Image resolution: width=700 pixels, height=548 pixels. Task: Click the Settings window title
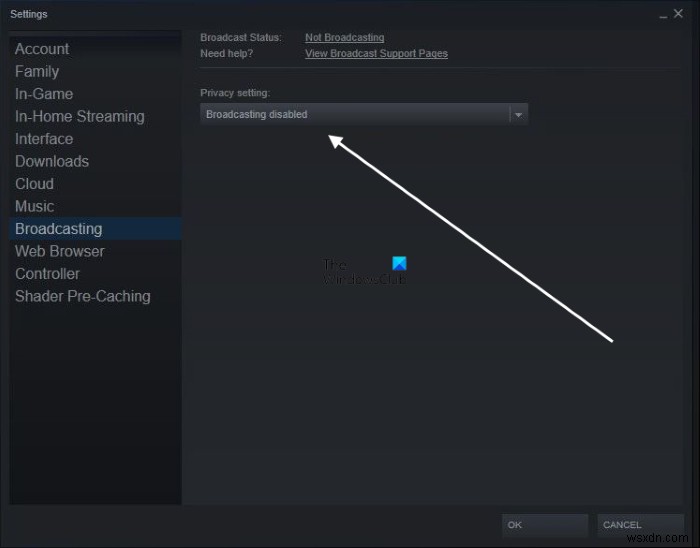(x=29, y=14)
